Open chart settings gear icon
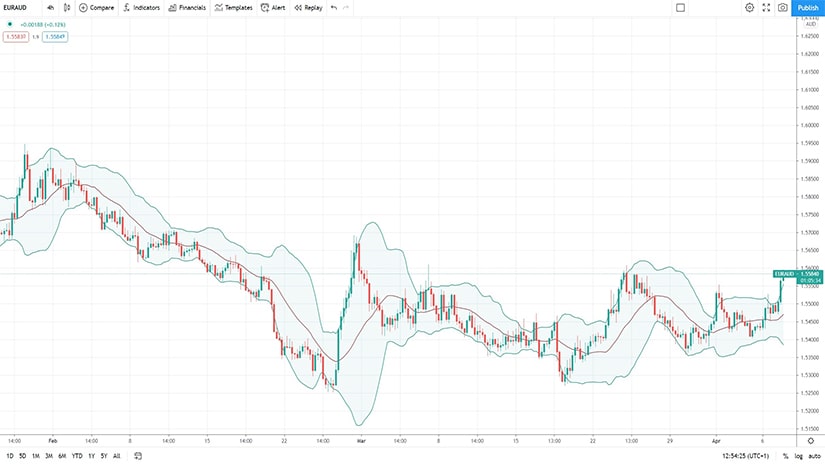Viewport: 825px width, 464px height. click(x=749, y=7)
